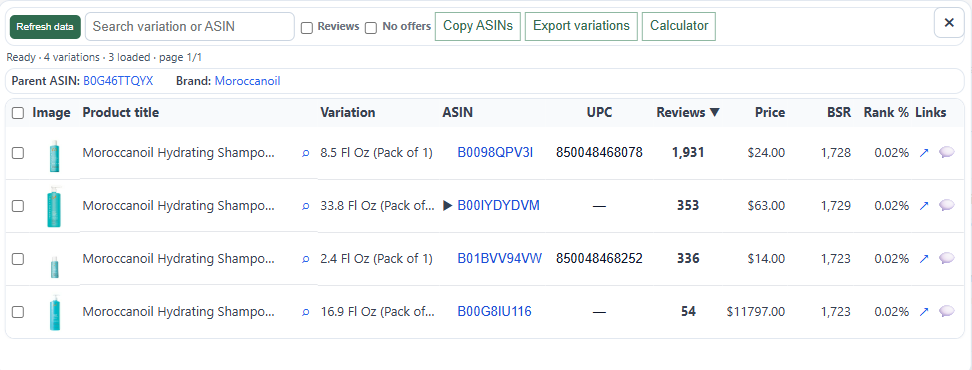Click the speech bubble icon for B01BVV94VW
The image size is (972, 370).
[947, 258]
